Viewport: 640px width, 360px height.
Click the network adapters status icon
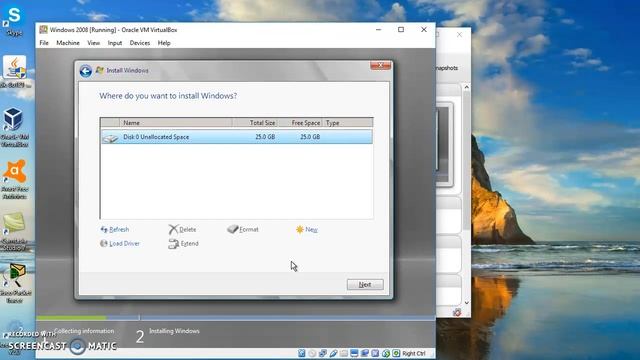coord(323,353)
